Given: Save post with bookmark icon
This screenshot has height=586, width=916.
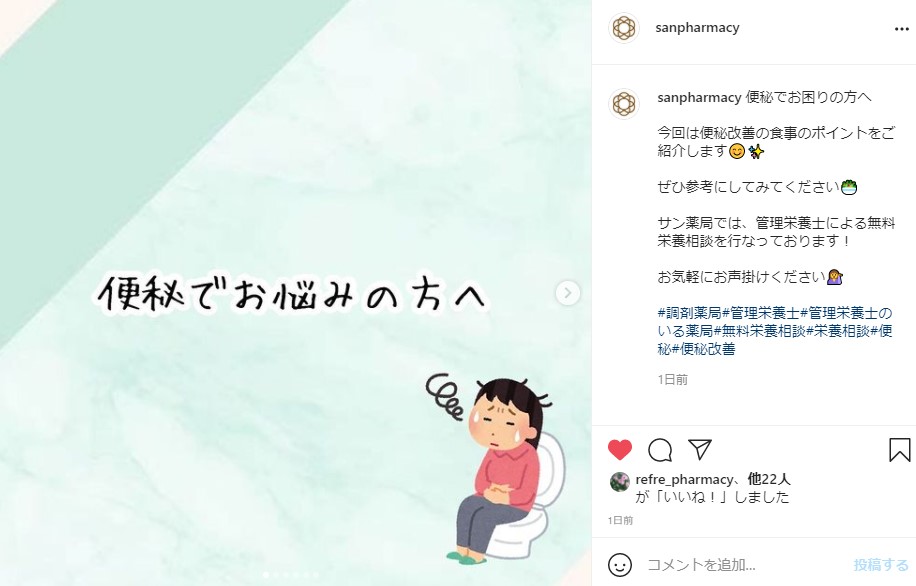Looking at the screenshot, I should pyautogui.click(x=900, y=450).
